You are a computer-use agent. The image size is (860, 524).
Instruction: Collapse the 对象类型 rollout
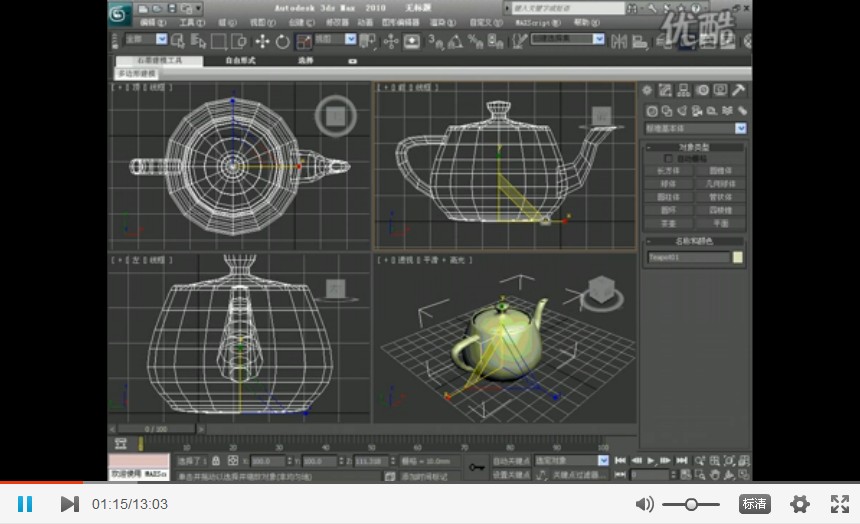tap(694, 147)
